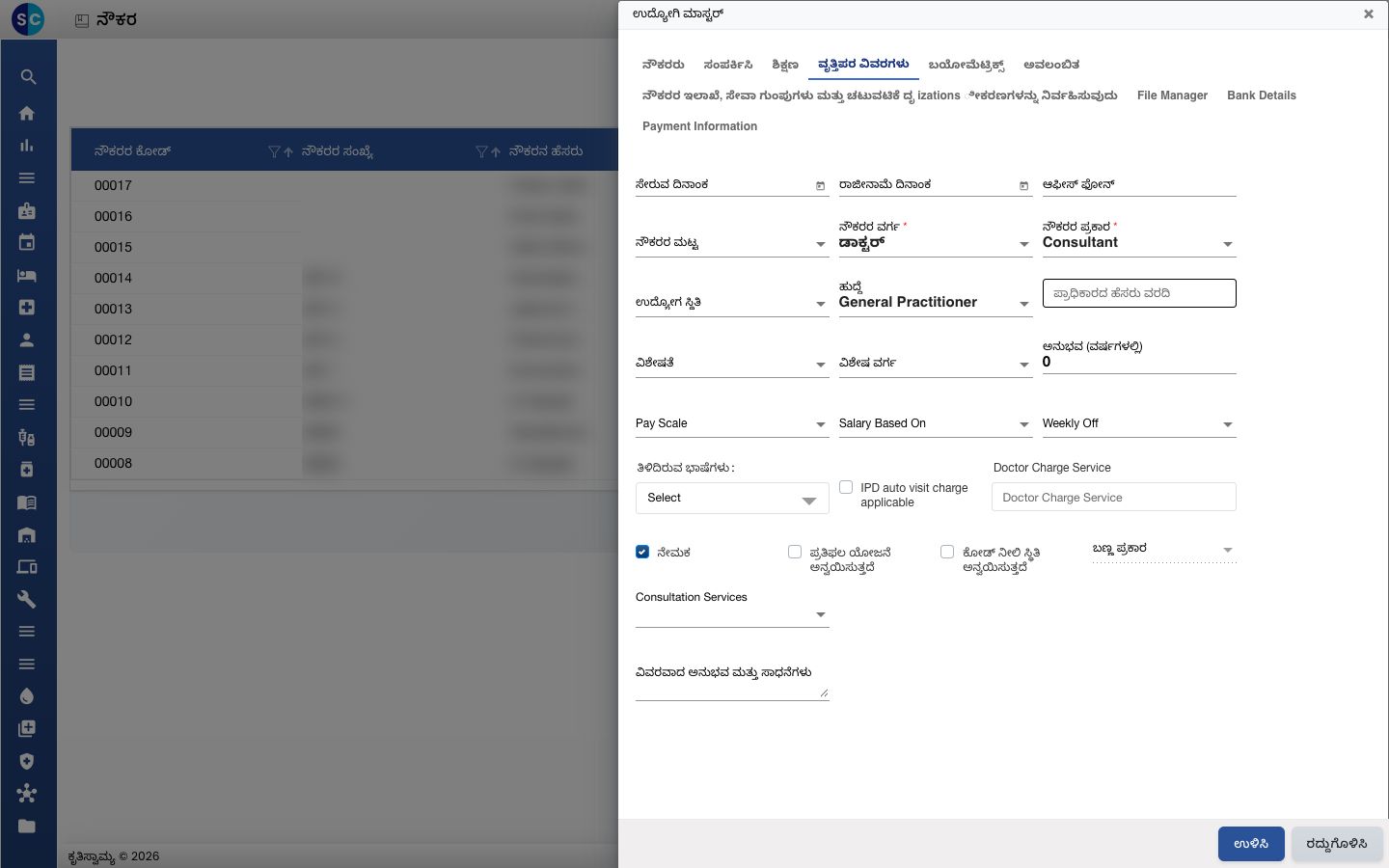Expand the ನೌಕರರ ಮಟ್ಟ dropdown
The height and width of the screenshot is (868, 1389).
pos(732,243)
